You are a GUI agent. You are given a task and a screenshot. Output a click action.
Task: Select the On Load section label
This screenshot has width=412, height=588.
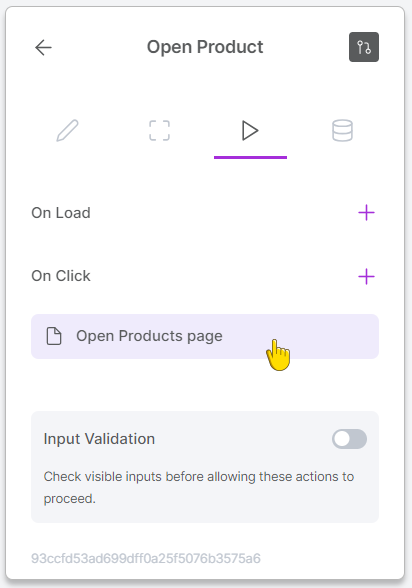point(61,213)
